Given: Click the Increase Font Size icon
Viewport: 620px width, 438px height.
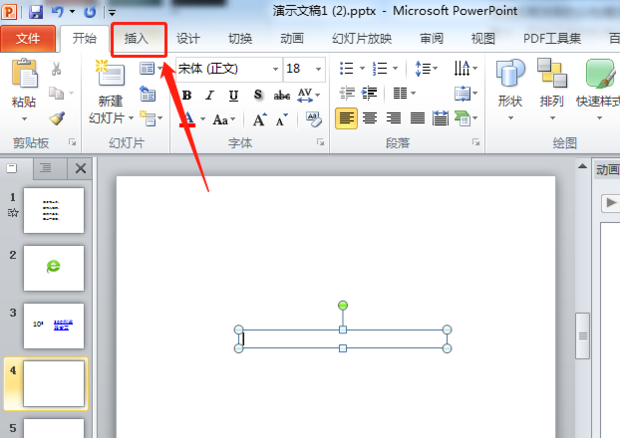Looking at the screenshot, I should tap(259, 119).
